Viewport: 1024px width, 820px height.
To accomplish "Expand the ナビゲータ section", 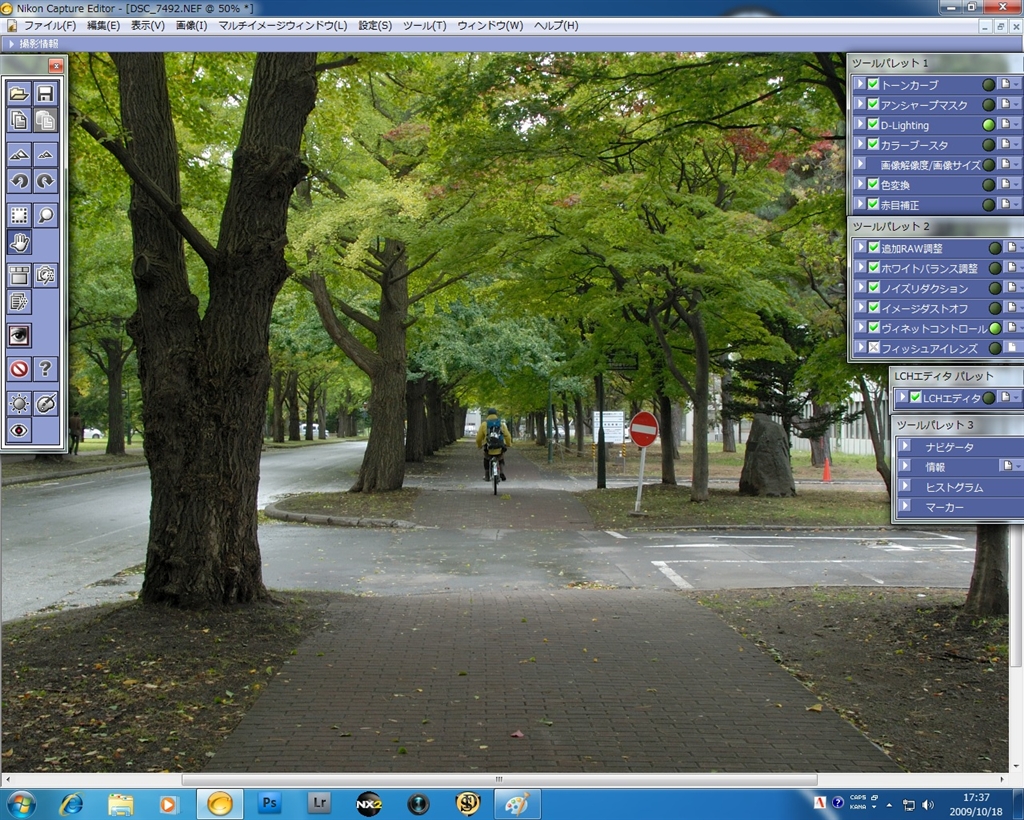I will [904, 447].
